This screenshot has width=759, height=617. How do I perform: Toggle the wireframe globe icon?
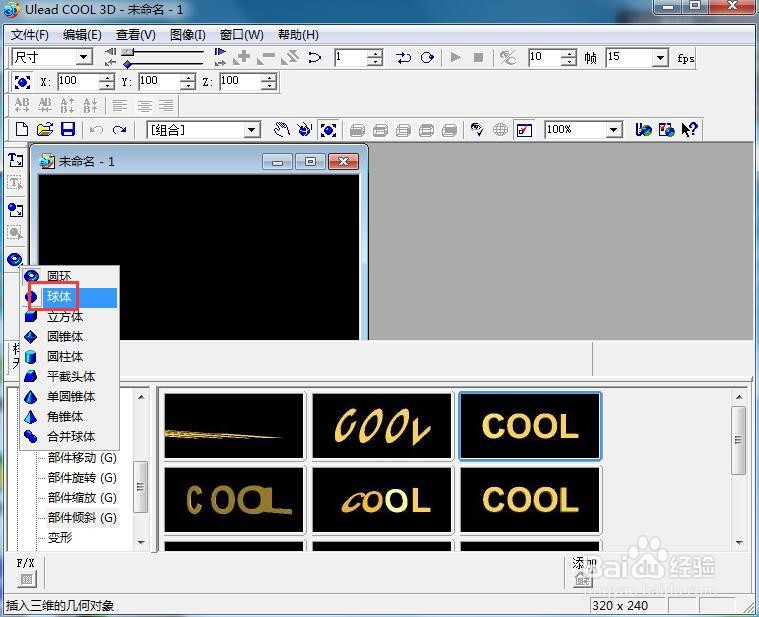(x=500, y=130)
